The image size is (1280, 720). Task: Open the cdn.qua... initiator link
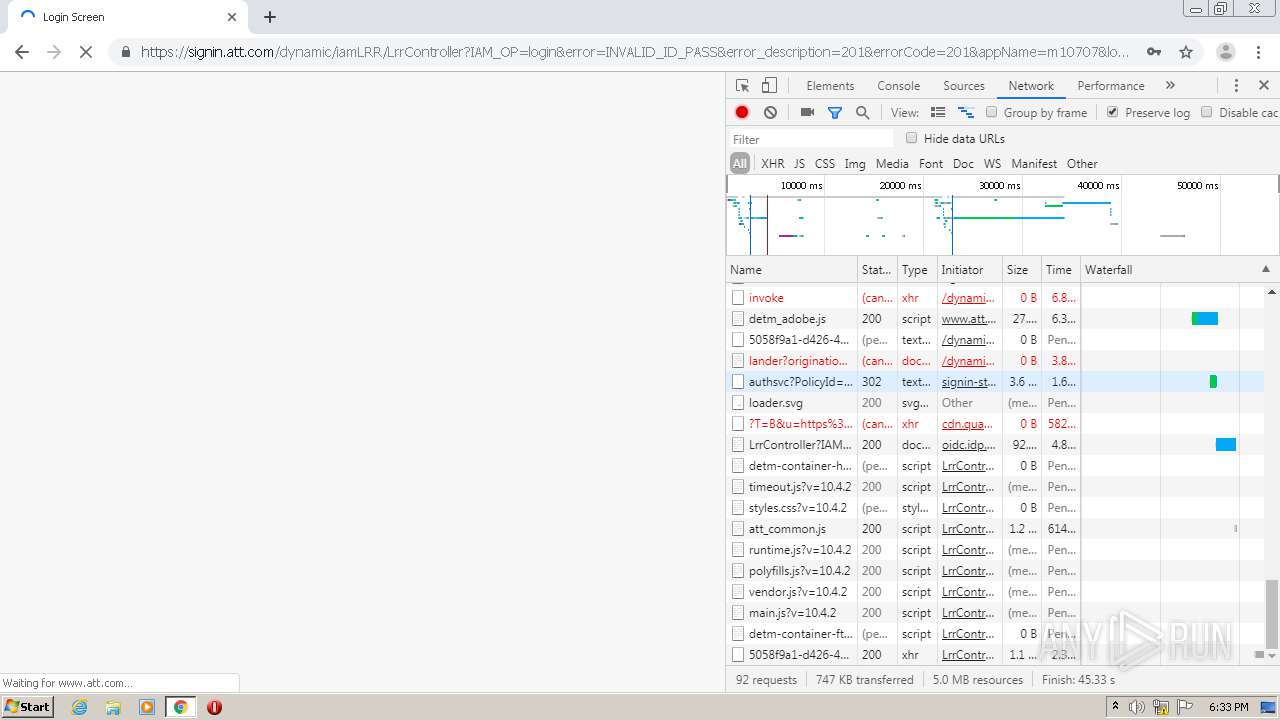point(968,424)
